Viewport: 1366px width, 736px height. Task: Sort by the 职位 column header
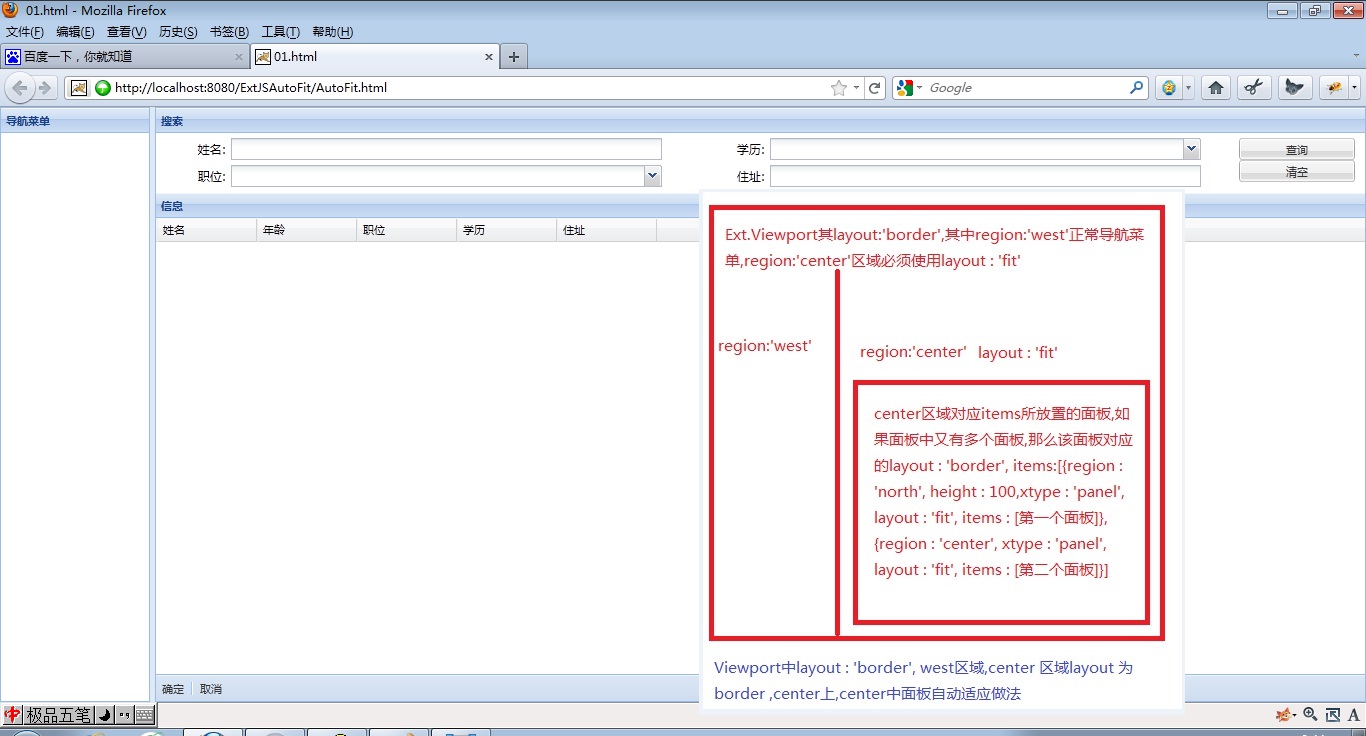click(406, 230)
